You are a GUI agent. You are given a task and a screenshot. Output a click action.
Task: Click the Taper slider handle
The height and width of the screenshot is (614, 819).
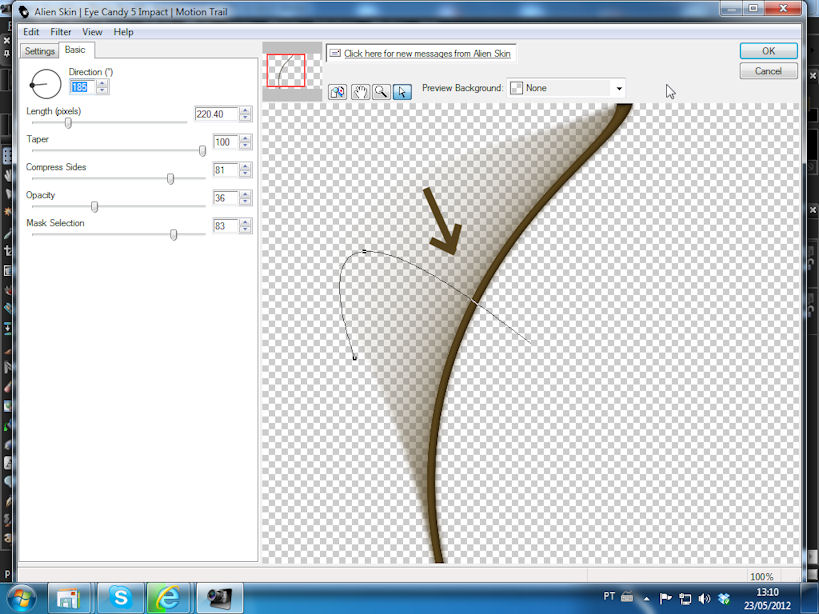pos(202,151)
